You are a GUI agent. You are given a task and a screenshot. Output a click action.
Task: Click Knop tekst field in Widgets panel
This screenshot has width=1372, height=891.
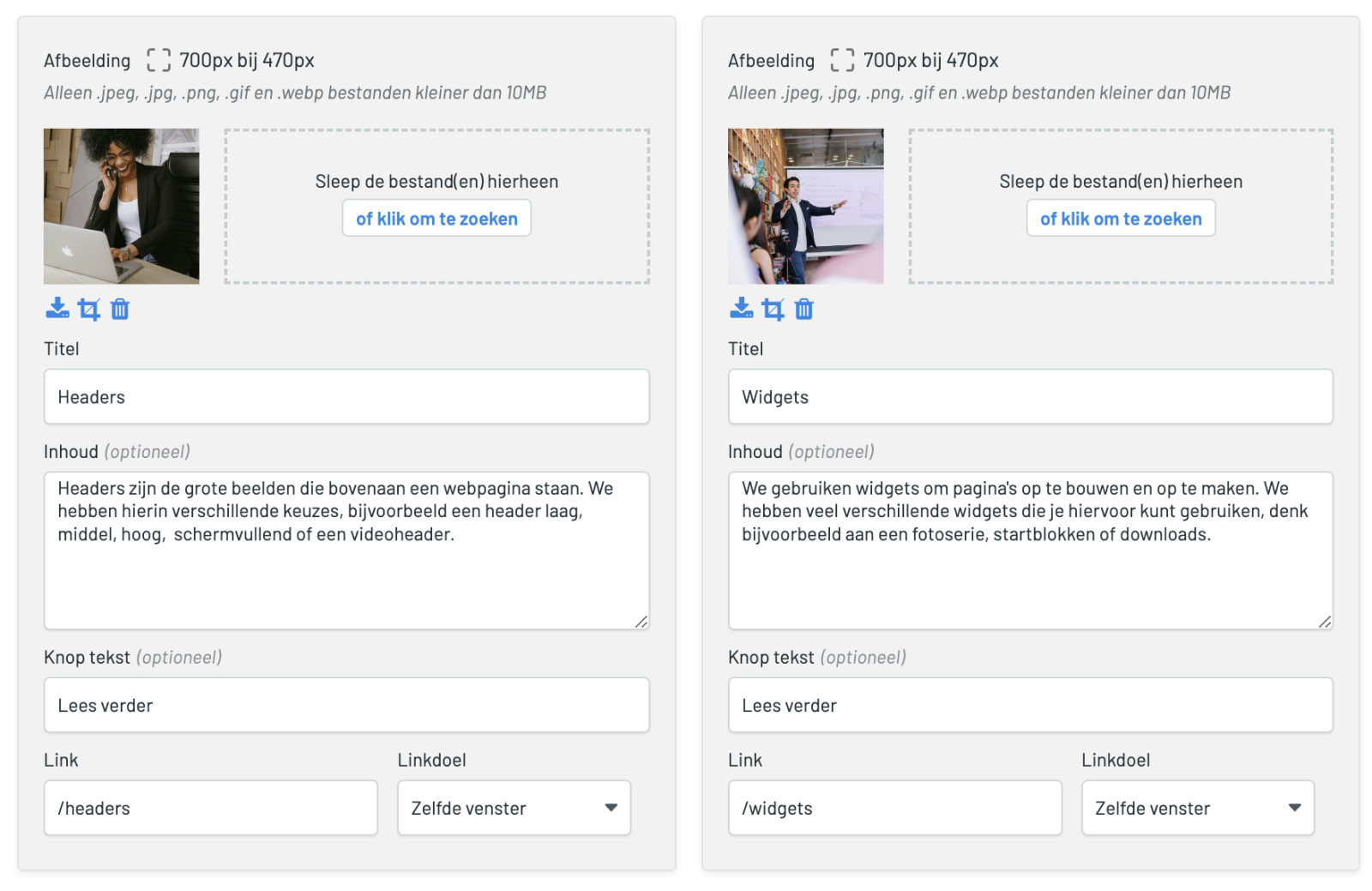pos(1031,705)
